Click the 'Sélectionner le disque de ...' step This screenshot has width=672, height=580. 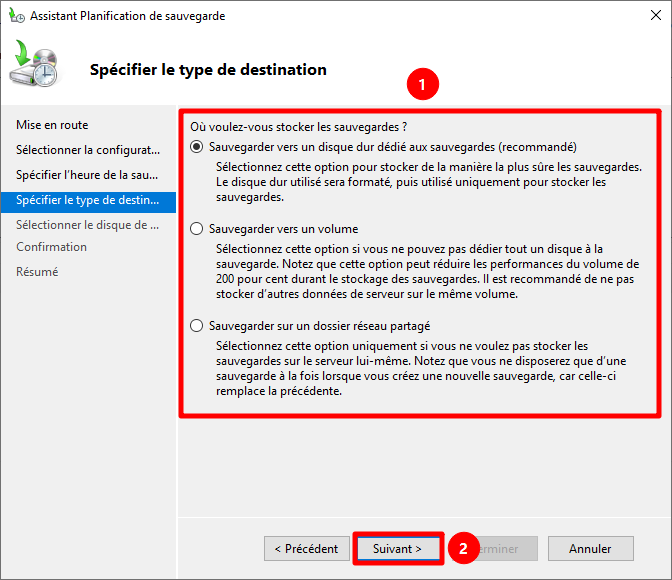[88, 225]
